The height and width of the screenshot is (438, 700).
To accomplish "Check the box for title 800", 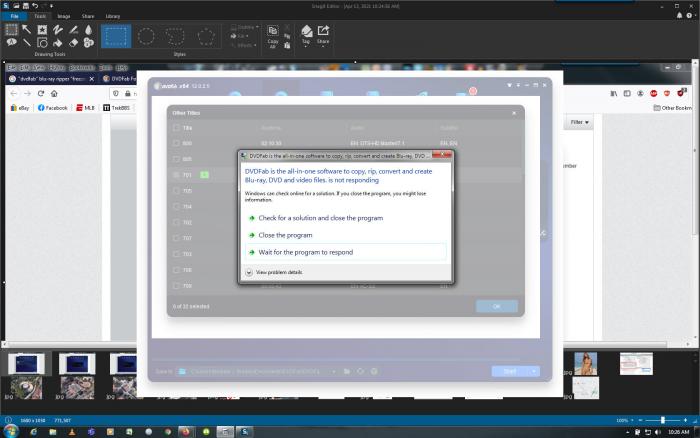I will [x=175, y=143].
